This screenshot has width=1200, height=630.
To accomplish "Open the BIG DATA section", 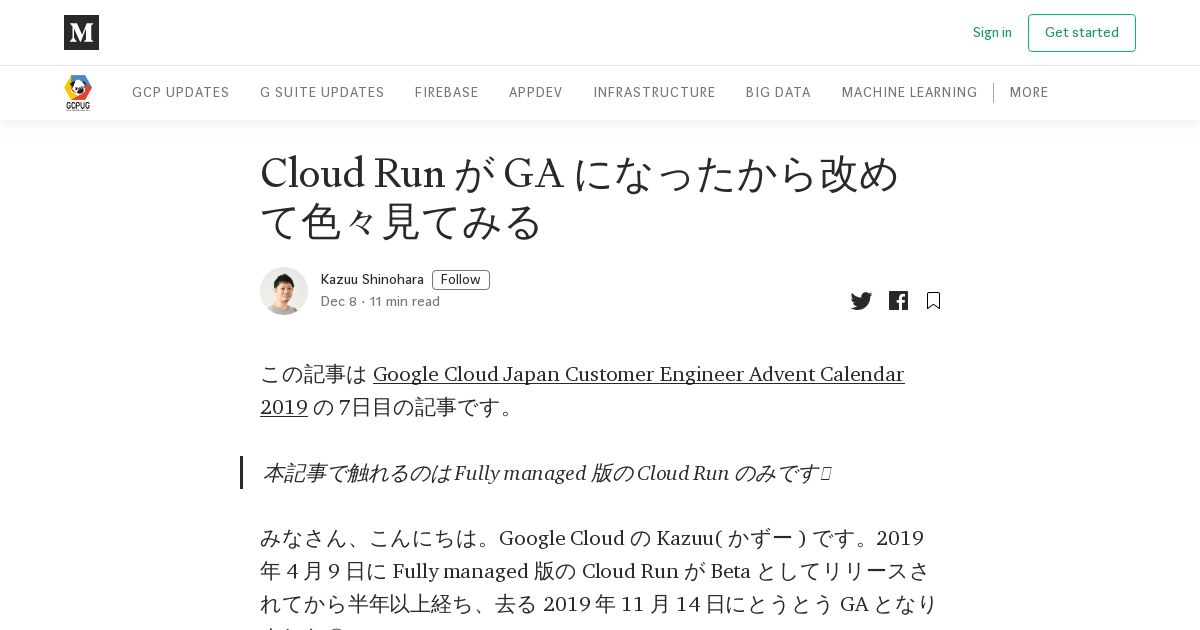I will [778, 92].
